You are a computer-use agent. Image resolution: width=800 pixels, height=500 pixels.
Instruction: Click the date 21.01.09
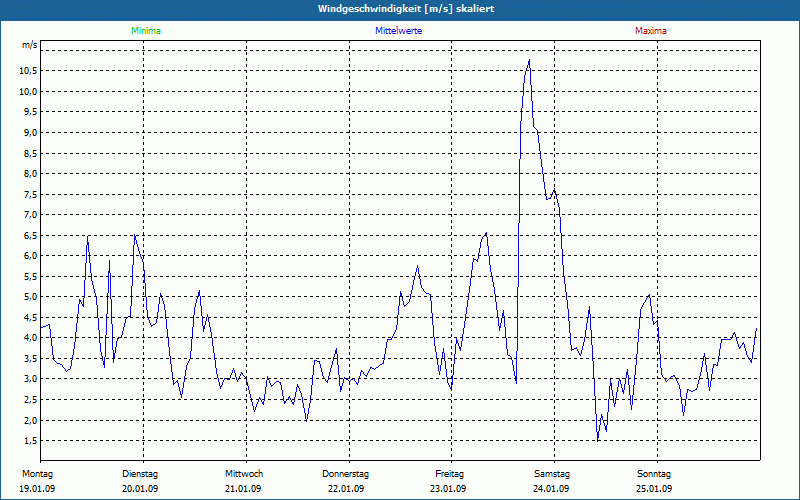243,489
